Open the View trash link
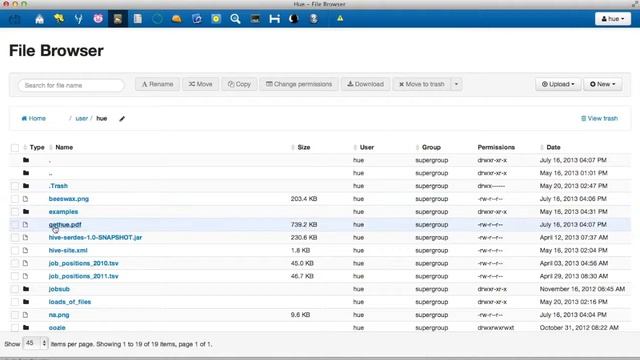The height and width of the screenshot is (360, 640). 599,118
